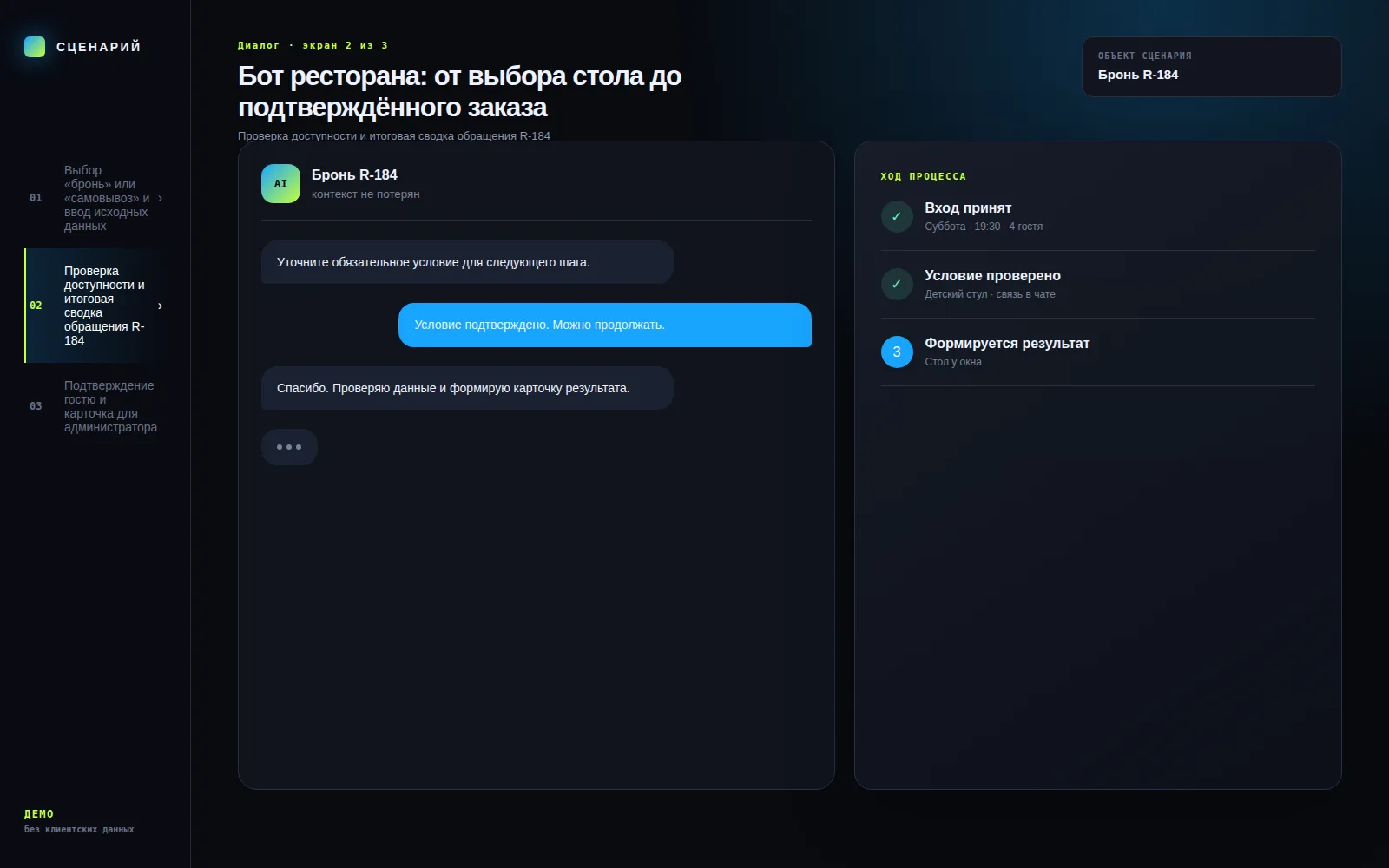Screen dimensions: 1389x868
Task: Expand step 01 chevron arrow
Action: pos(160,199)
